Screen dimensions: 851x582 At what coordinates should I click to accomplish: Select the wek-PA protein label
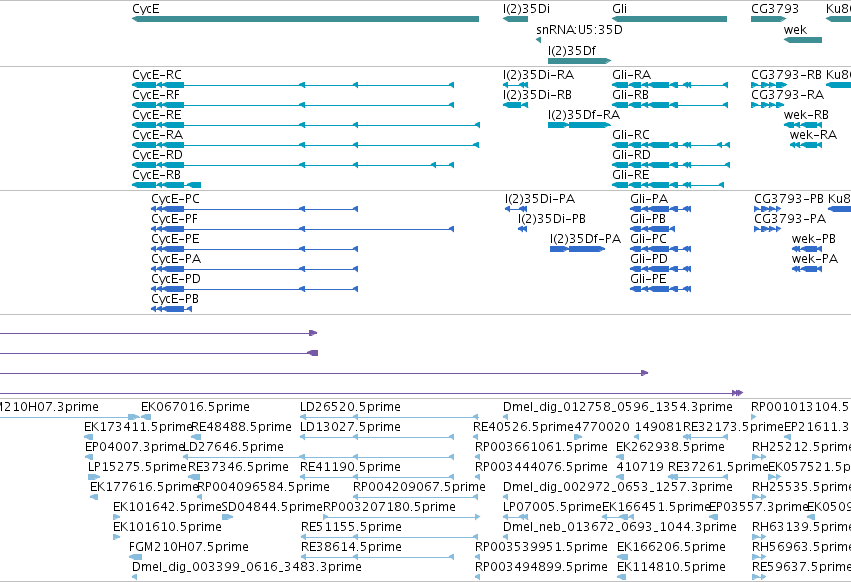[x=815, y=259]
